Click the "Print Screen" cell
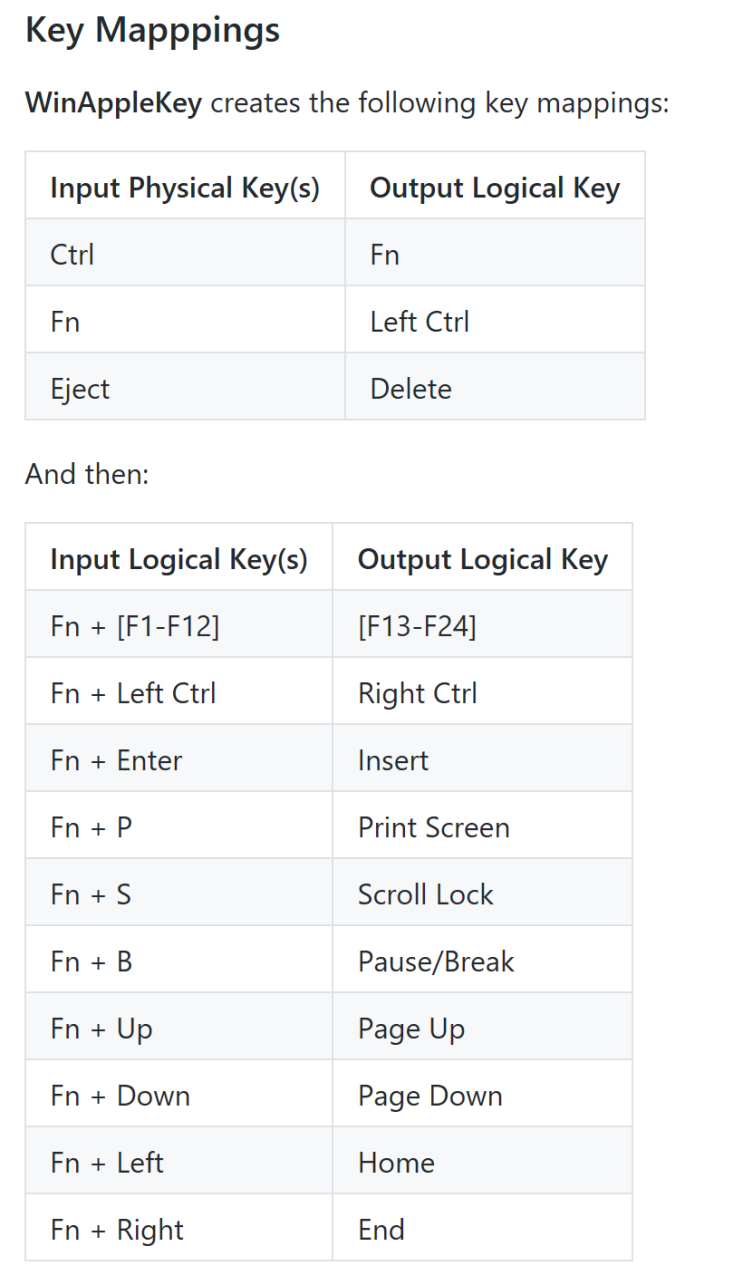 [x=433, y=828]
